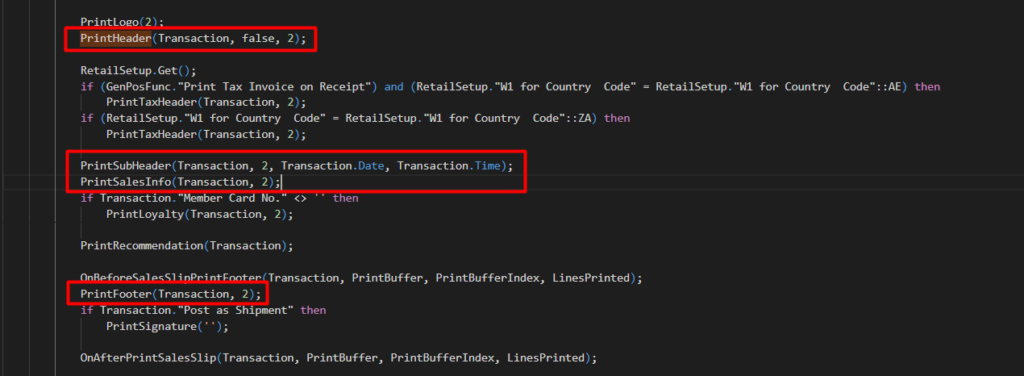Click OnBeforeSalesSlipPrintFooter event call
Image resolution: width=1024 pixels, height=376 pixels.
click(361, 278)
